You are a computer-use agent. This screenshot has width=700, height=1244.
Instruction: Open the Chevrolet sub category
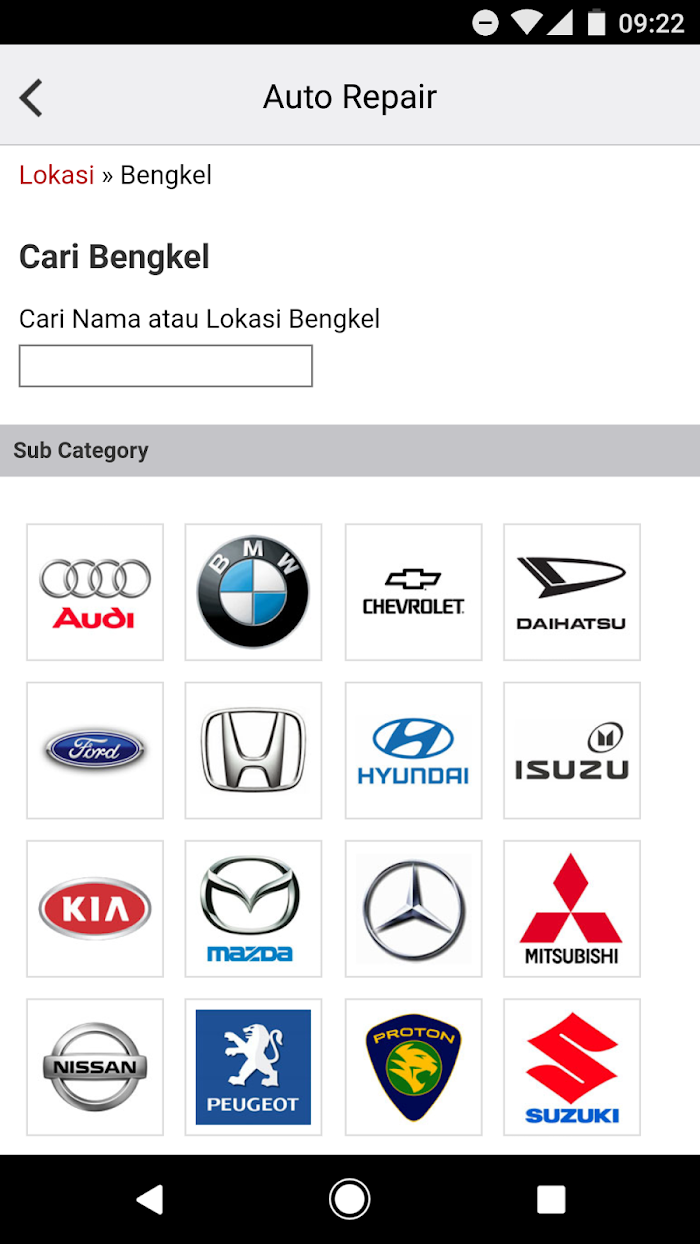click(413, 592)
